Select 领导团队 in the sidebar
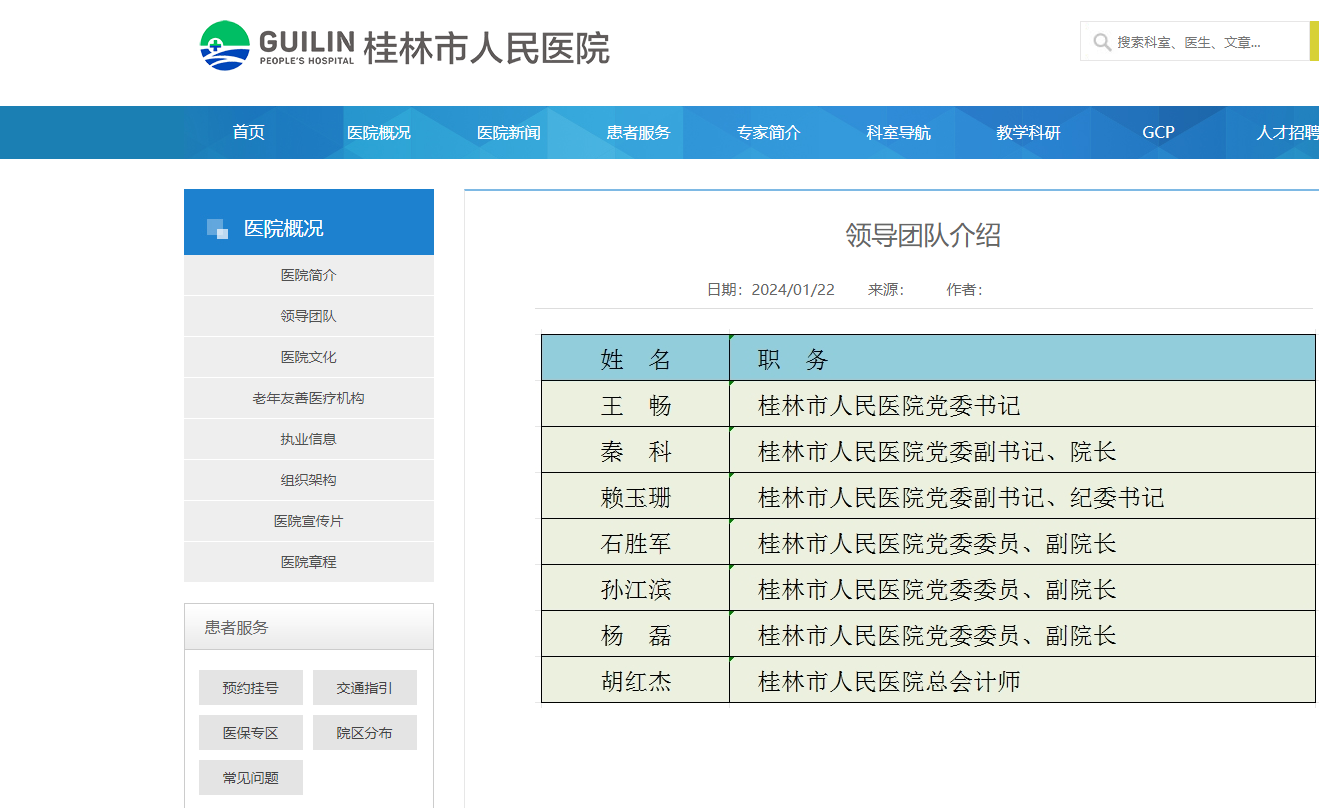 coord(309,316)
